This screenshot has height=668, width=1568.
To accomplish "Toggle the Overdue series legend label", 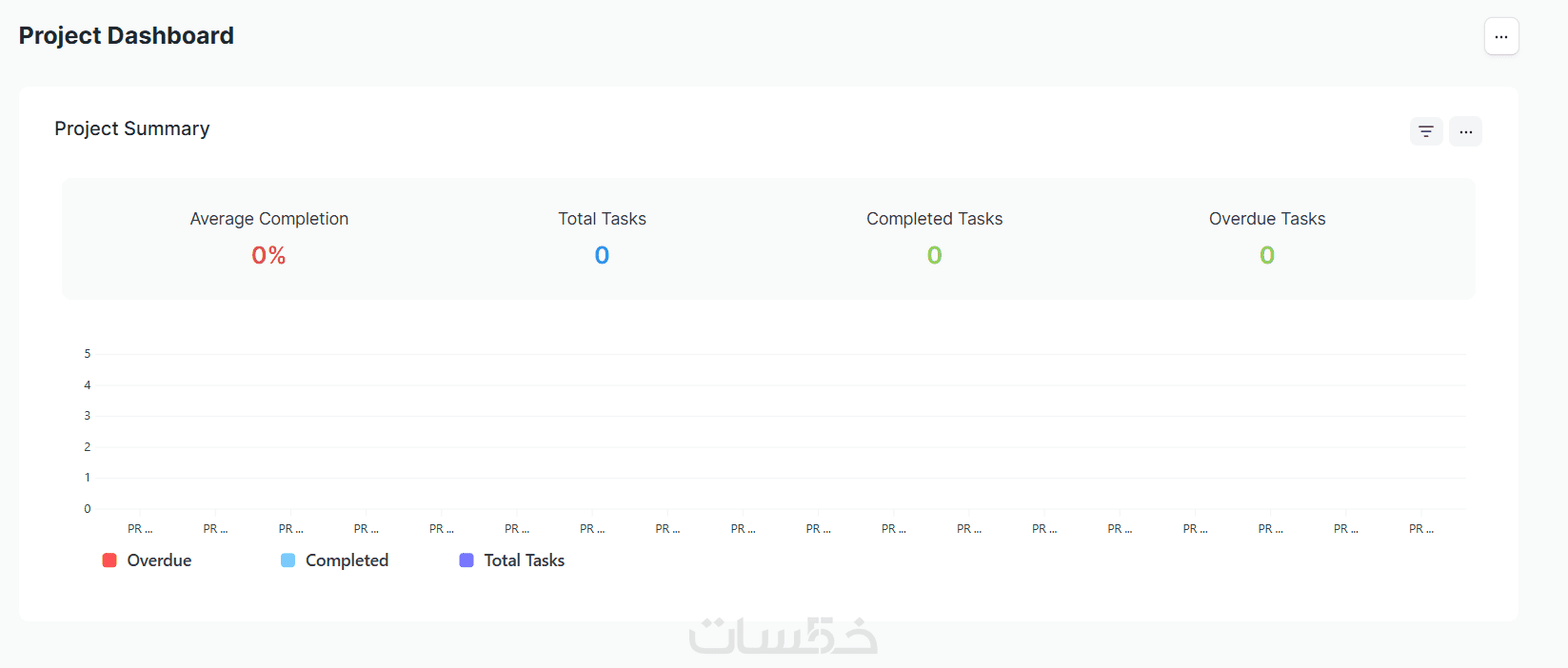I will pos(159,560).
